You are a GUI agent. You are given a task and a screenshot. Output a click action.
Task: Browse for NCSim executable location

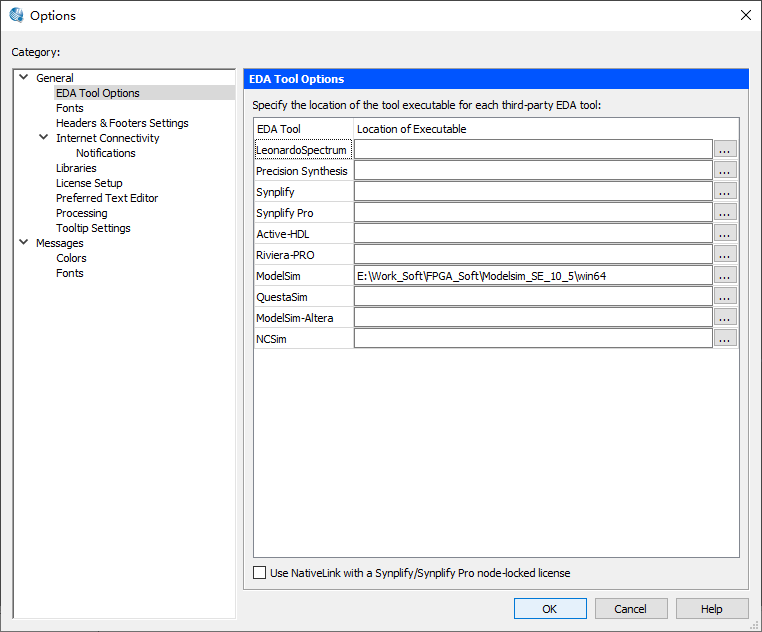(725, 338)
